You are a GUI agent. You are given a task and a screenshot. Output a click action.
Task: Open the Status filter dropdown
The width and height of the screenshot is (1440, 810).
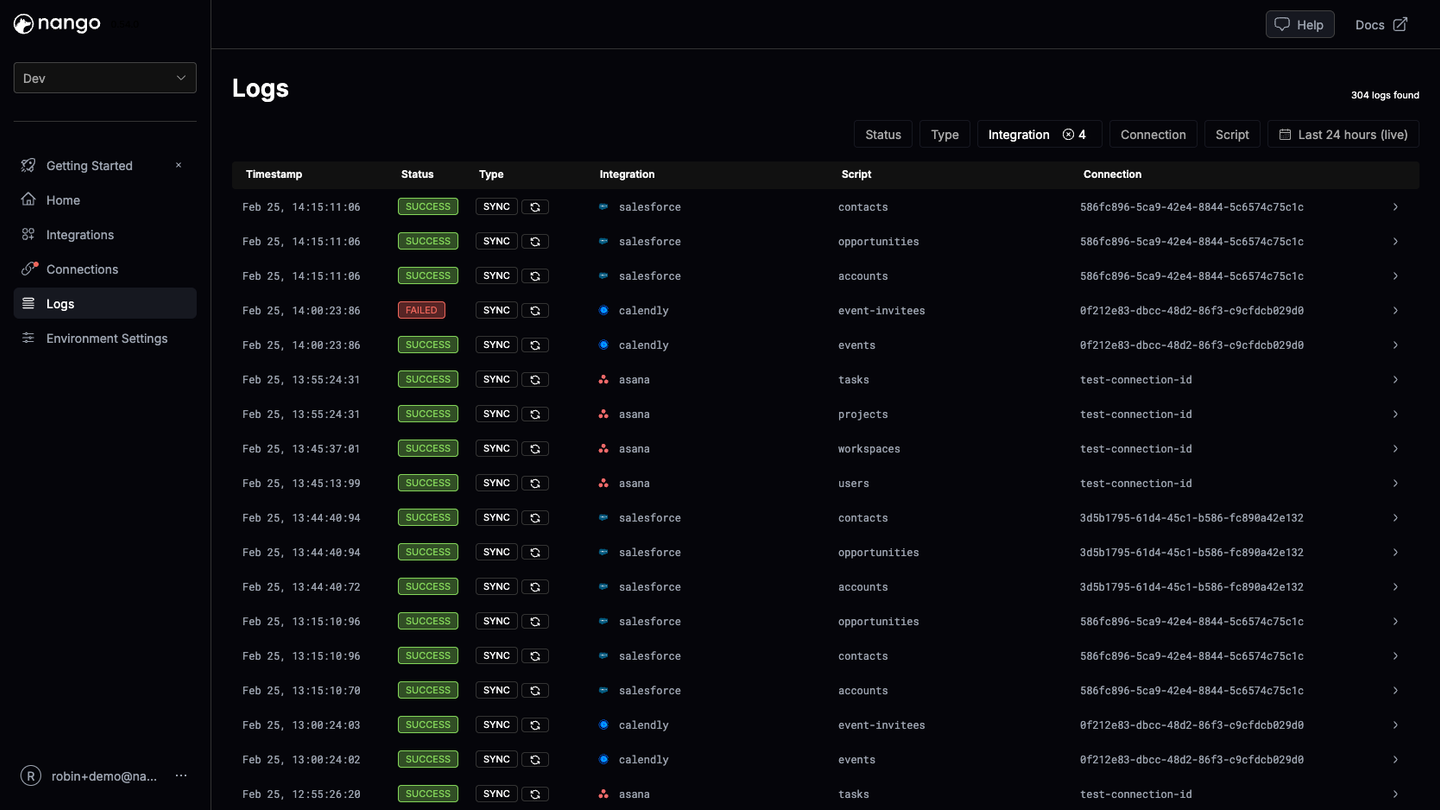pyautogui.click(x=883, y=134)
